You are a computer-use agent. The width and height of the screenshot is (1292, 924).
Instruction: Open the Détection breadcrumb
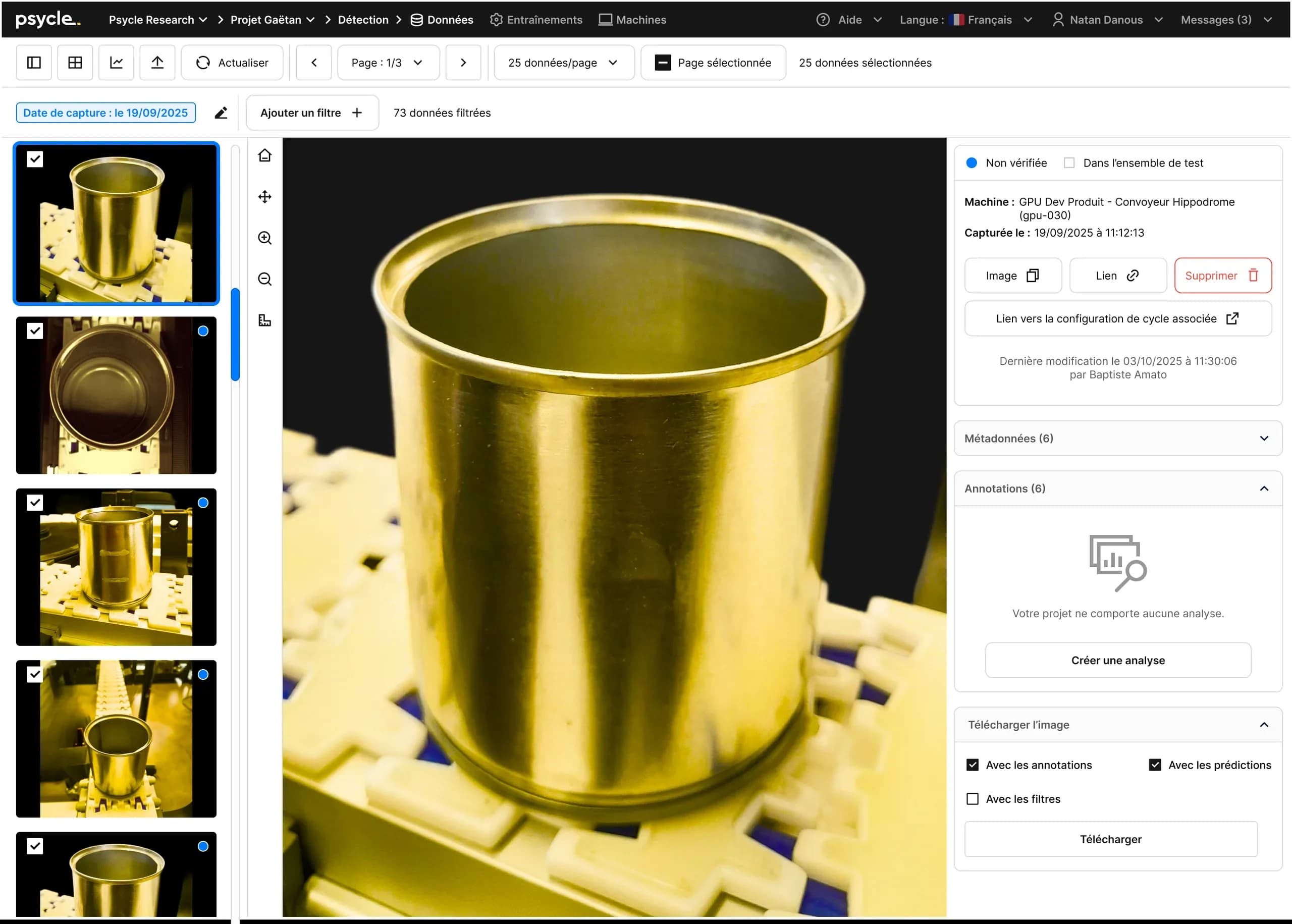(x=363, y=20)
